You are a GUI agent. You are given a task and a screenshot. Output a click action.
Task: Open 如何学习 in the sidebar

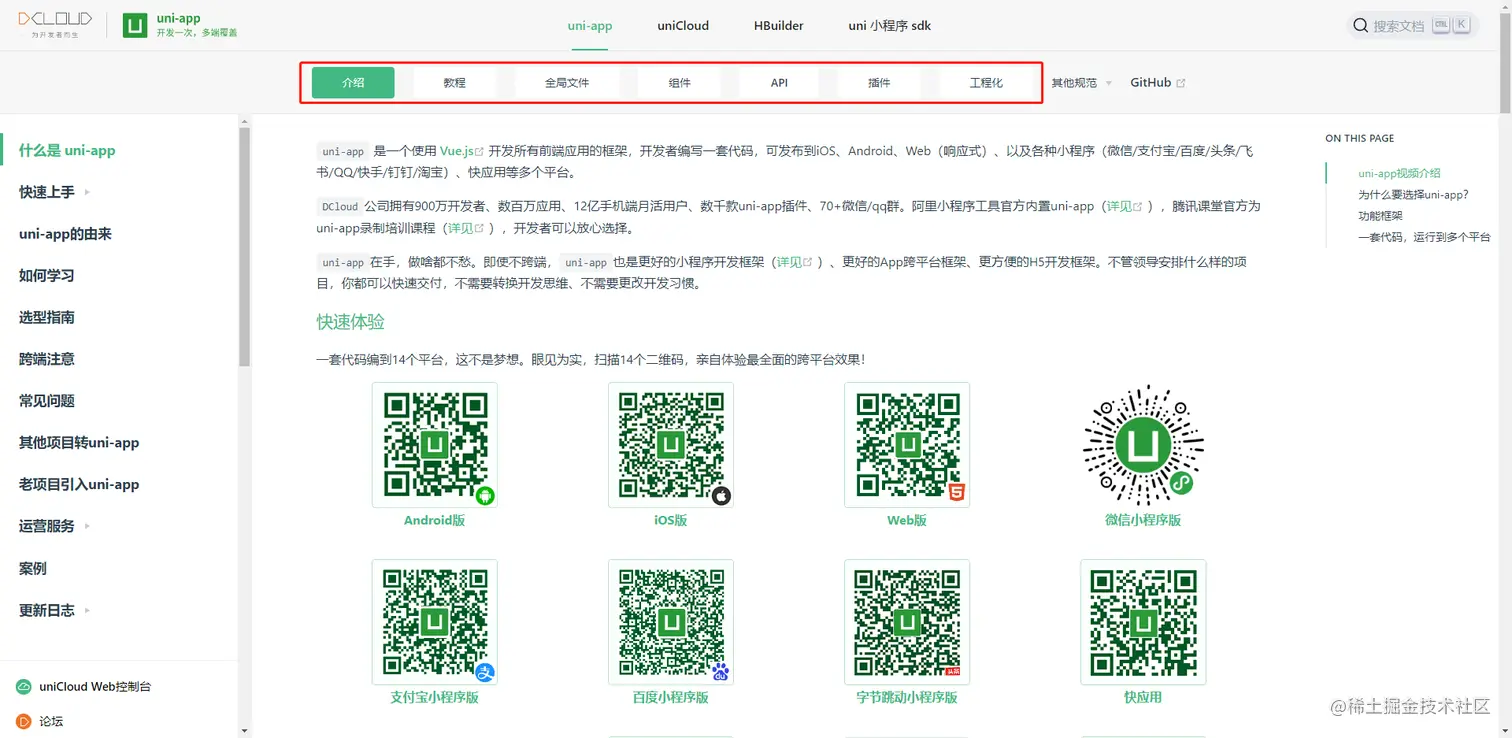pos(46,275)
